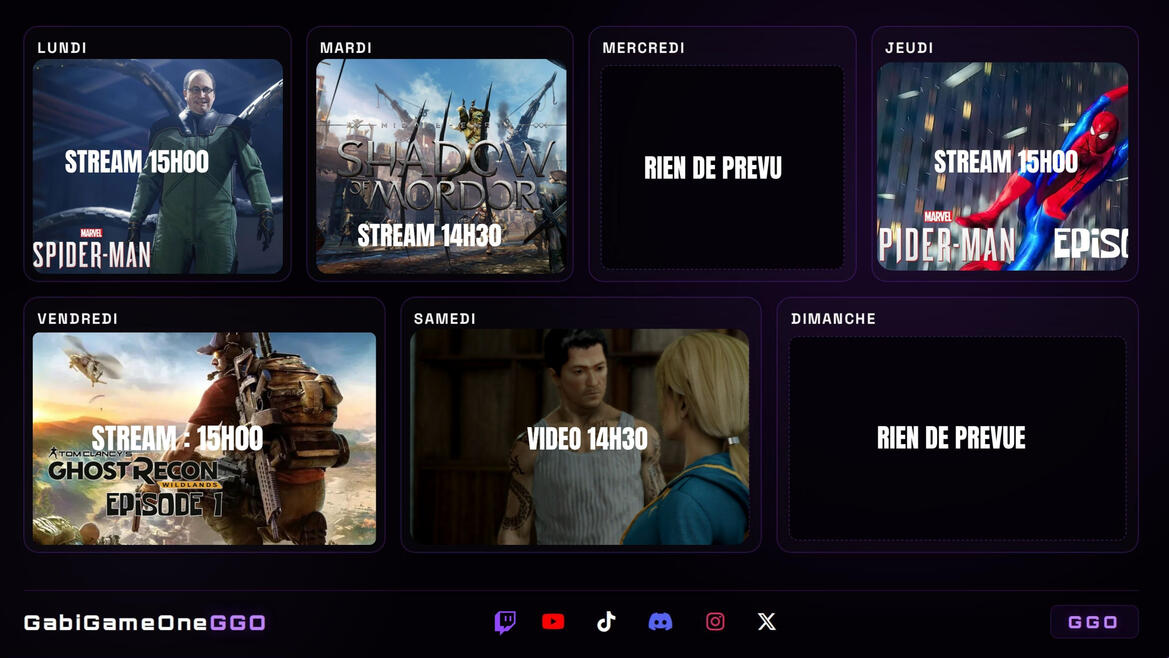This screenshot has height=658, width=1169.
Task: Open the Instagram icon link
Action: tap(715, 621)
